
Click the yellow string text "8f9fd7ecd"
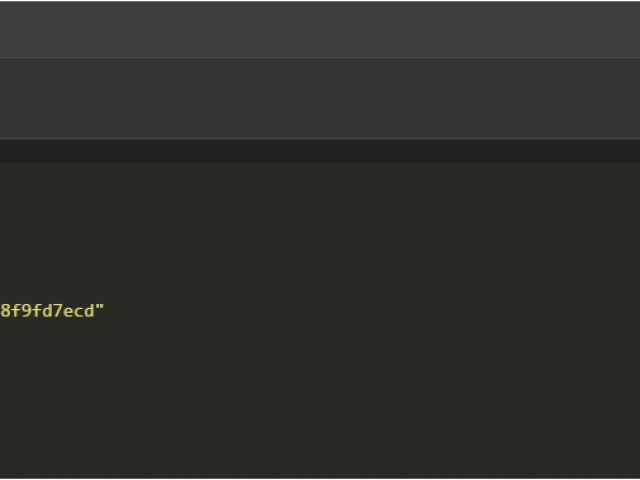click(x=48, y=311)
